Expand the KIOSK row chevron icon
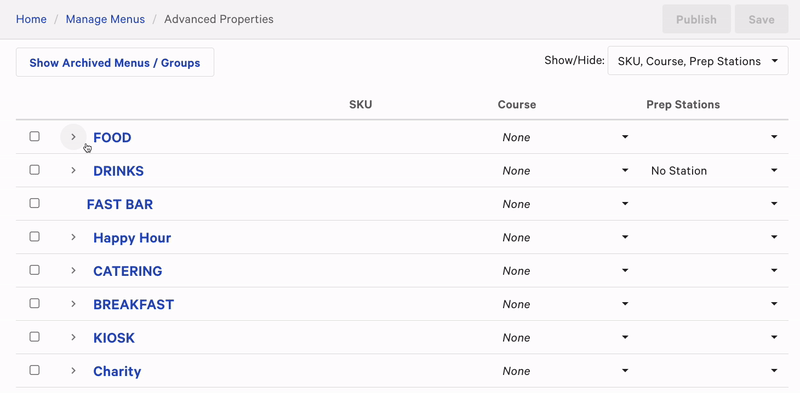The image size is (800, 393). [73, 337]
